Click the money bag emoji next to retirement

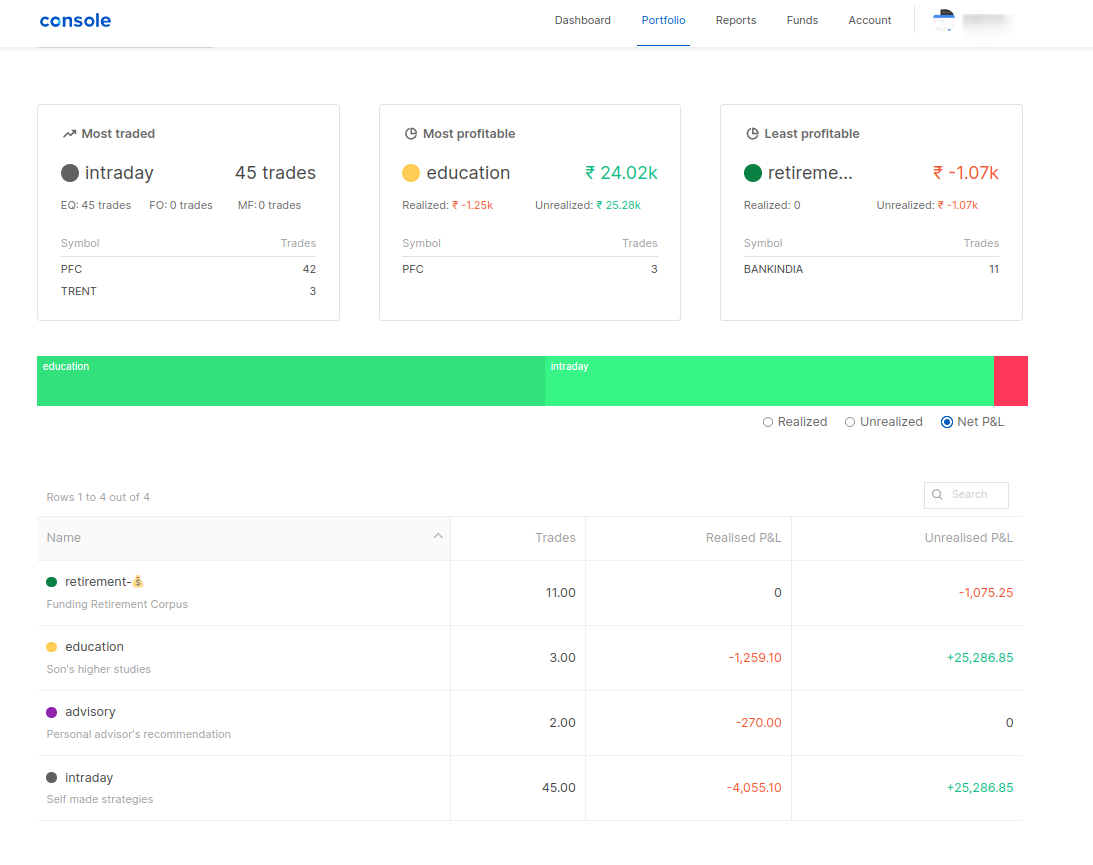coord(137,580)
